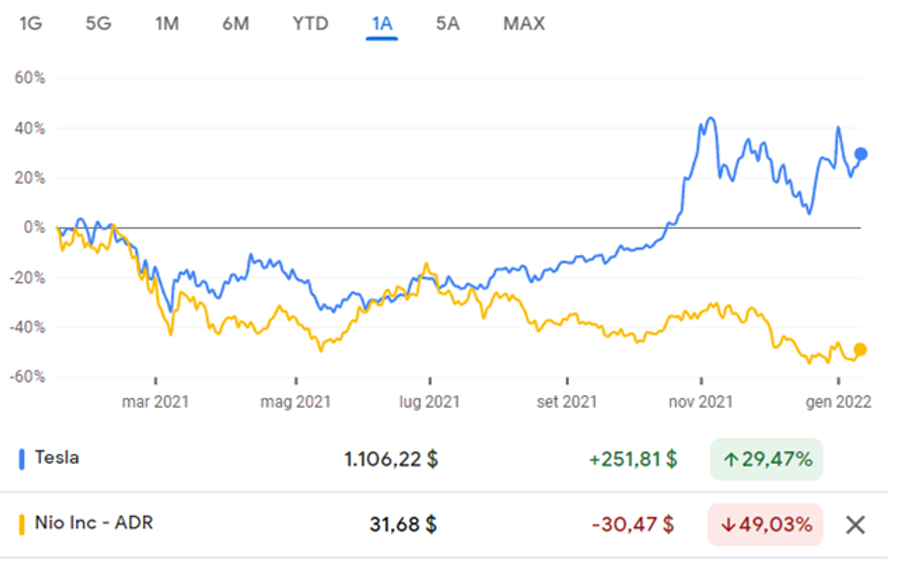Switch to the 6M range tab

236,24
